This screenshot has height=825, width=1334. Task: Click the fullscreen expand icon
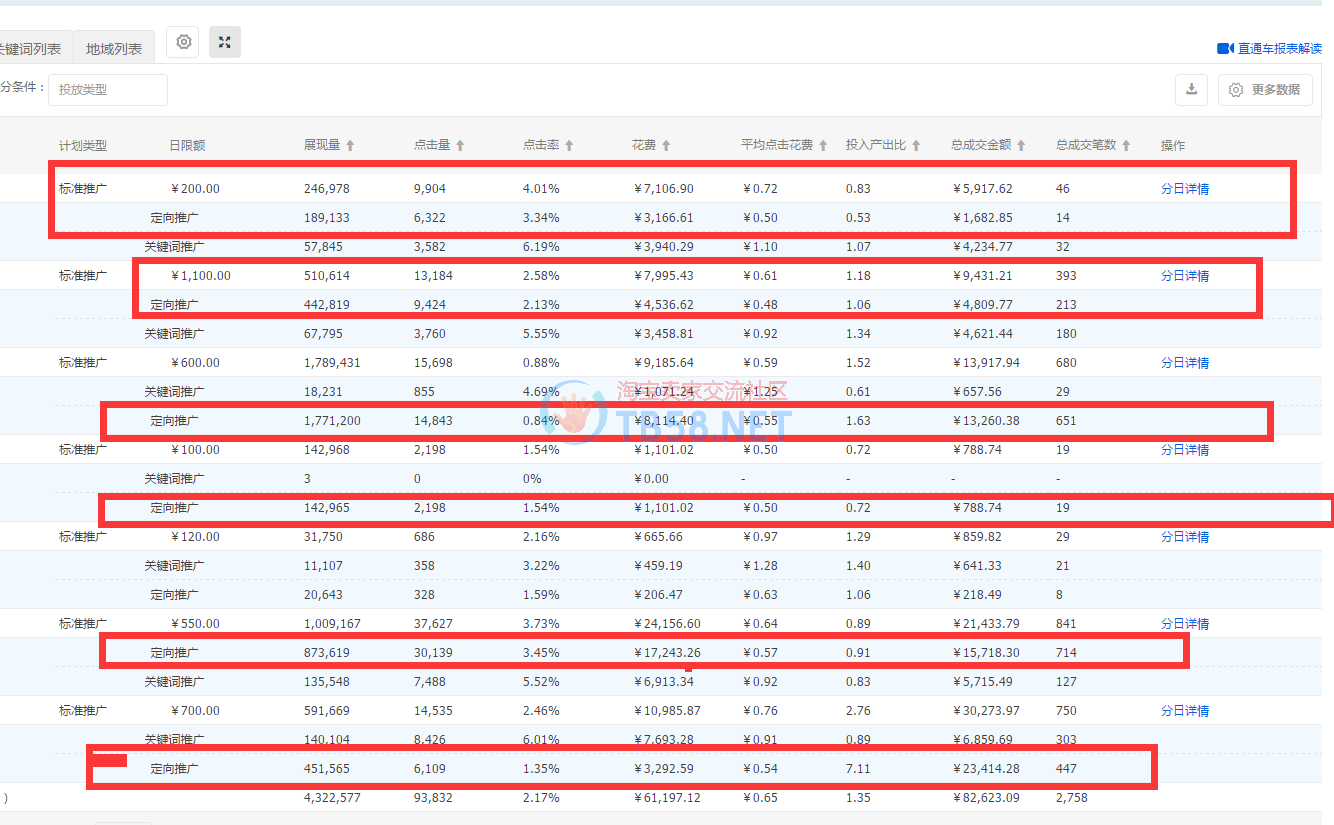click(x=225, y=42)
